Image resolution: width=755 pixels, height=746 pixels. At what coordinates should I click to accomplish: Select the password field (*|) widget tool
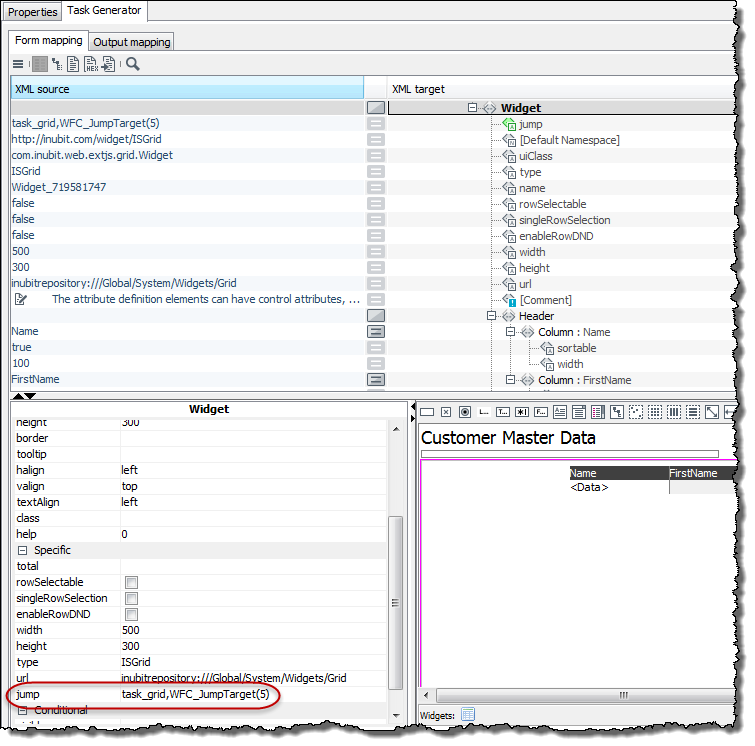[522, 412]
